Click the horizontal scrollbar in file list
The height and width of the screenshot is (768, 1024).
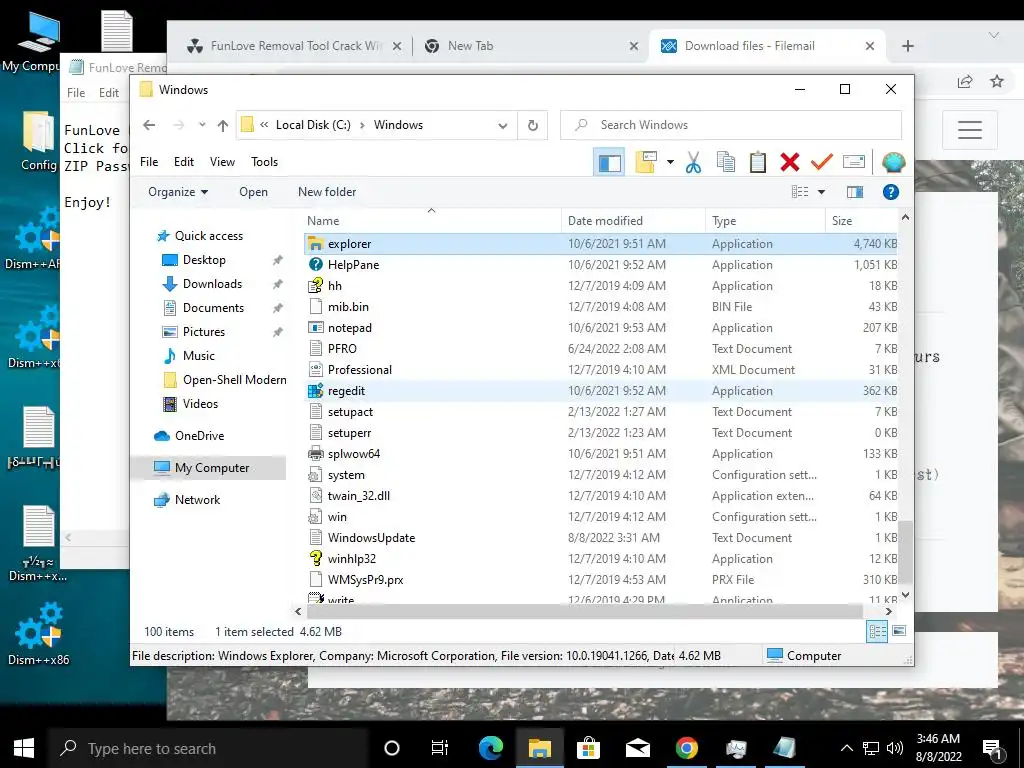[584, 611]
